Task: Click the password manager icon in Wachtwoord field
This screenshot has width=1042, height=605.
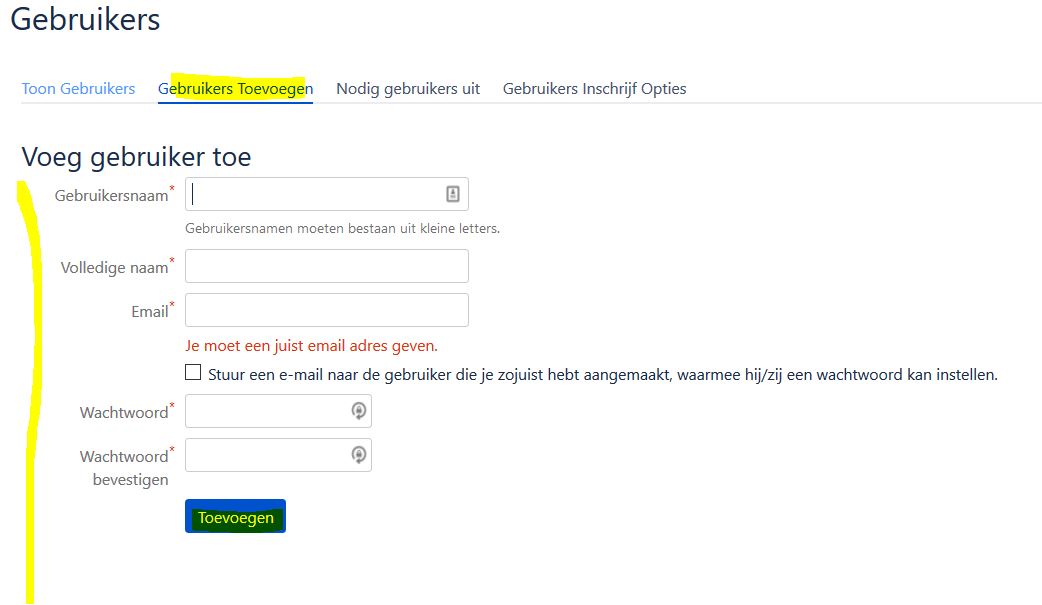Action: 359,411
